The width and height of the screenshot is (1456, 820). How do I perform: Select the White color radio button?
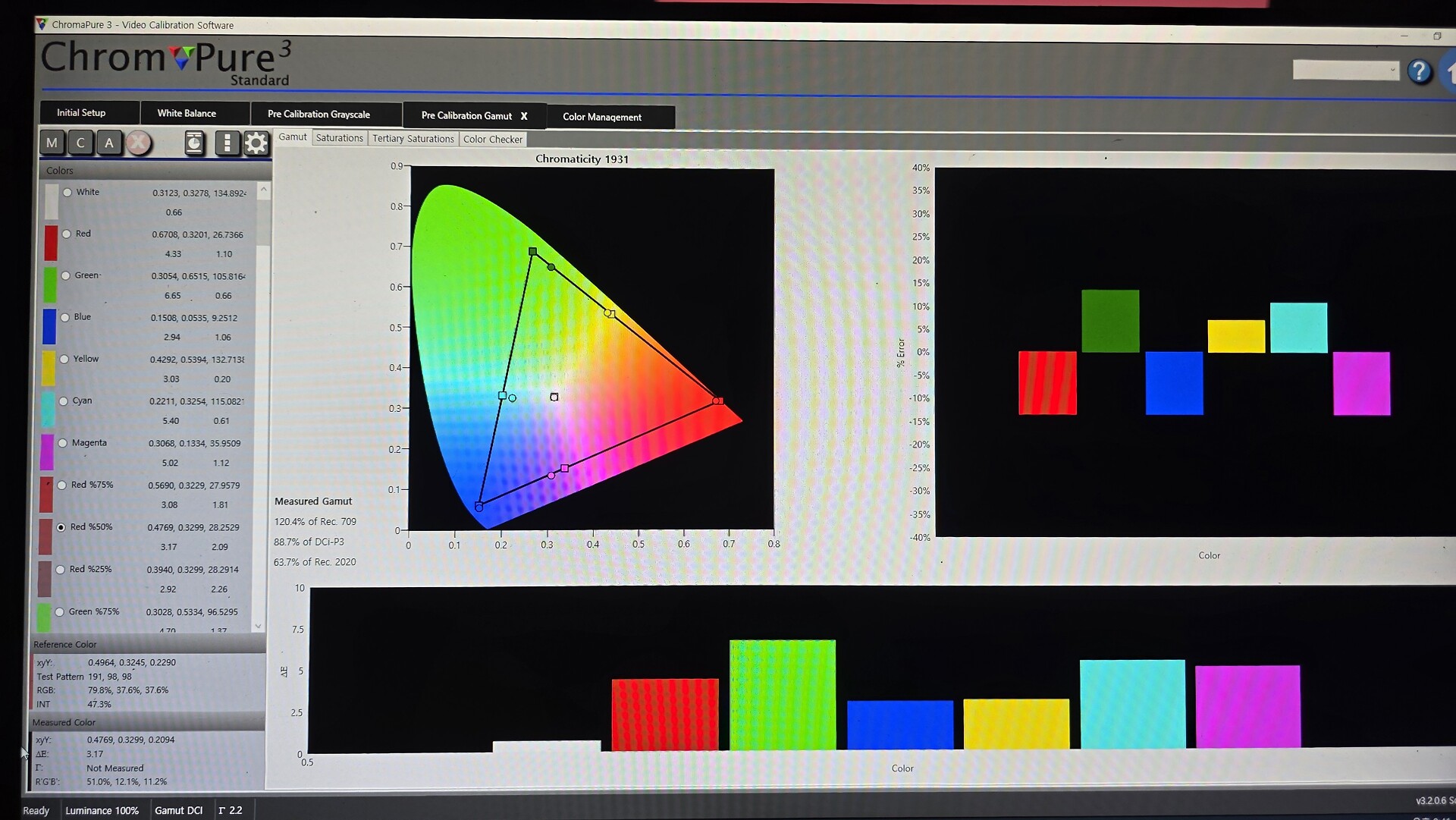[67, 193]
